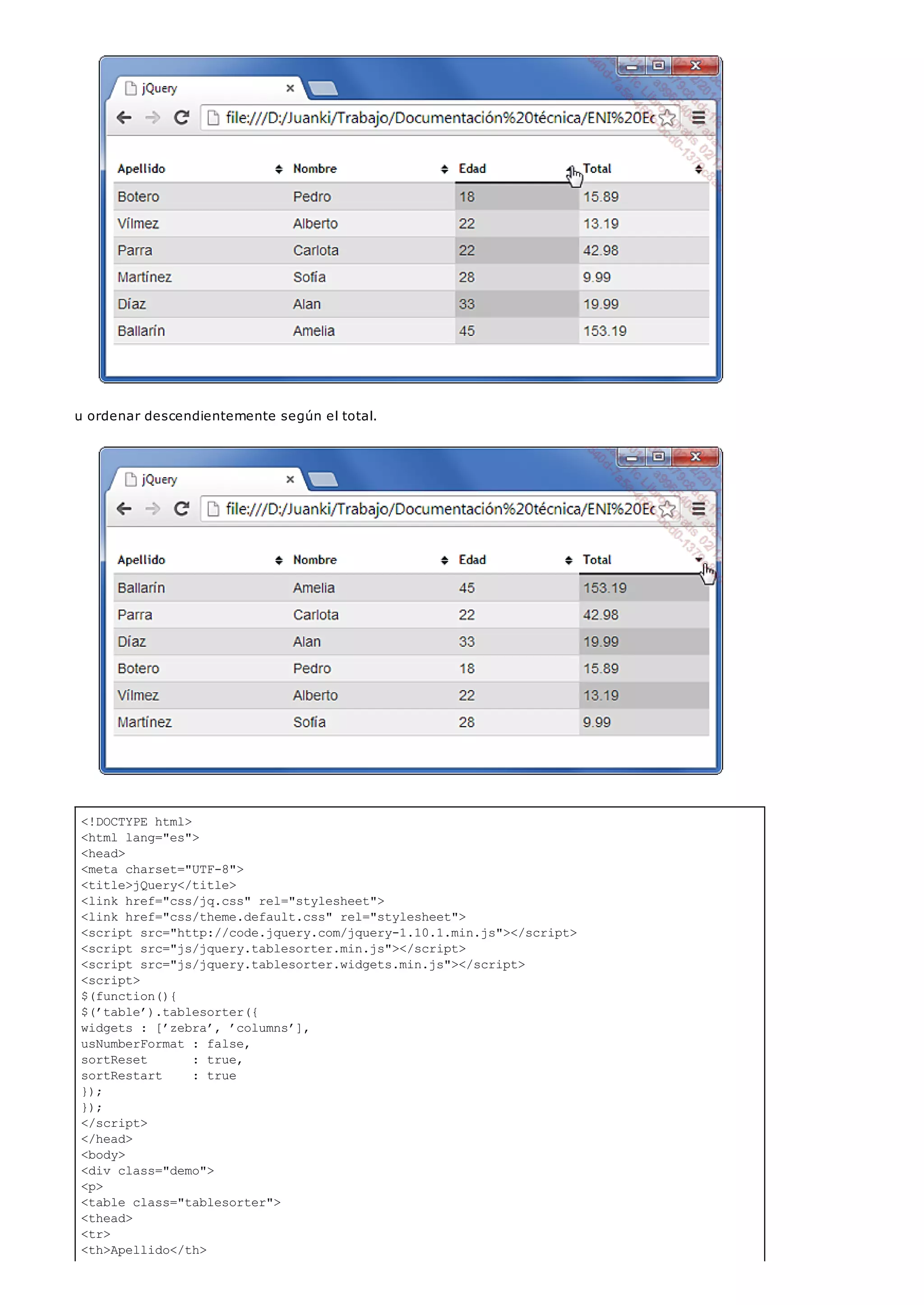Click total '19.99' in the upper table
924x1305 pixels.
601,304
